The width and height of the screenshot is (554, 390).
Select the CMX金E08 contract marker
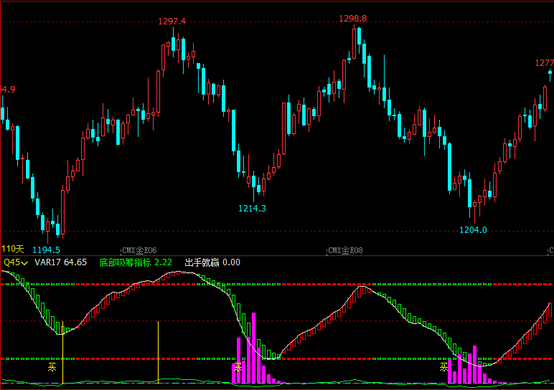coord(345,250)
